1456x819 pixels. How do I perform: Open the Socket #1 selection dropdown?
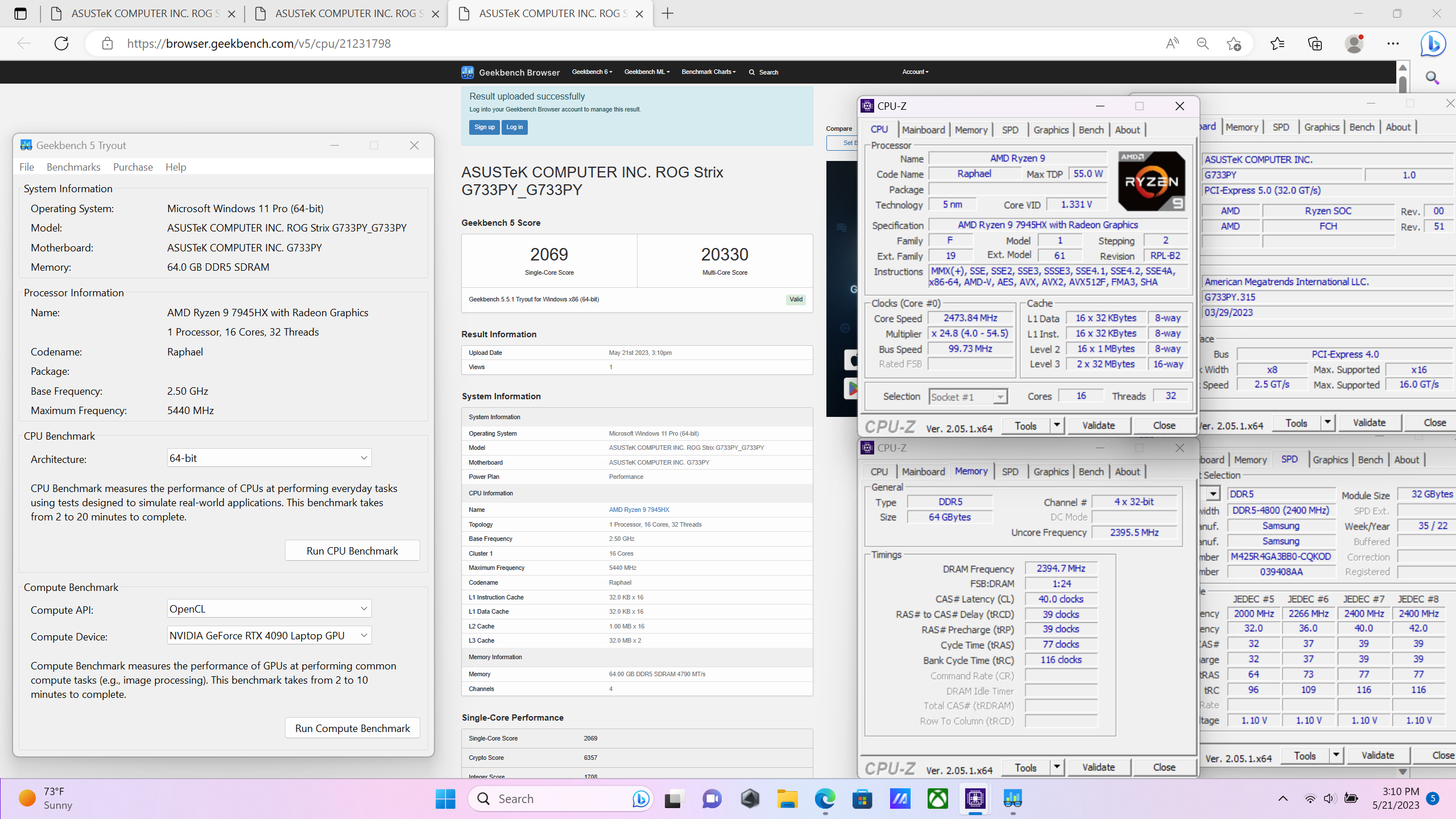(967, 396)
